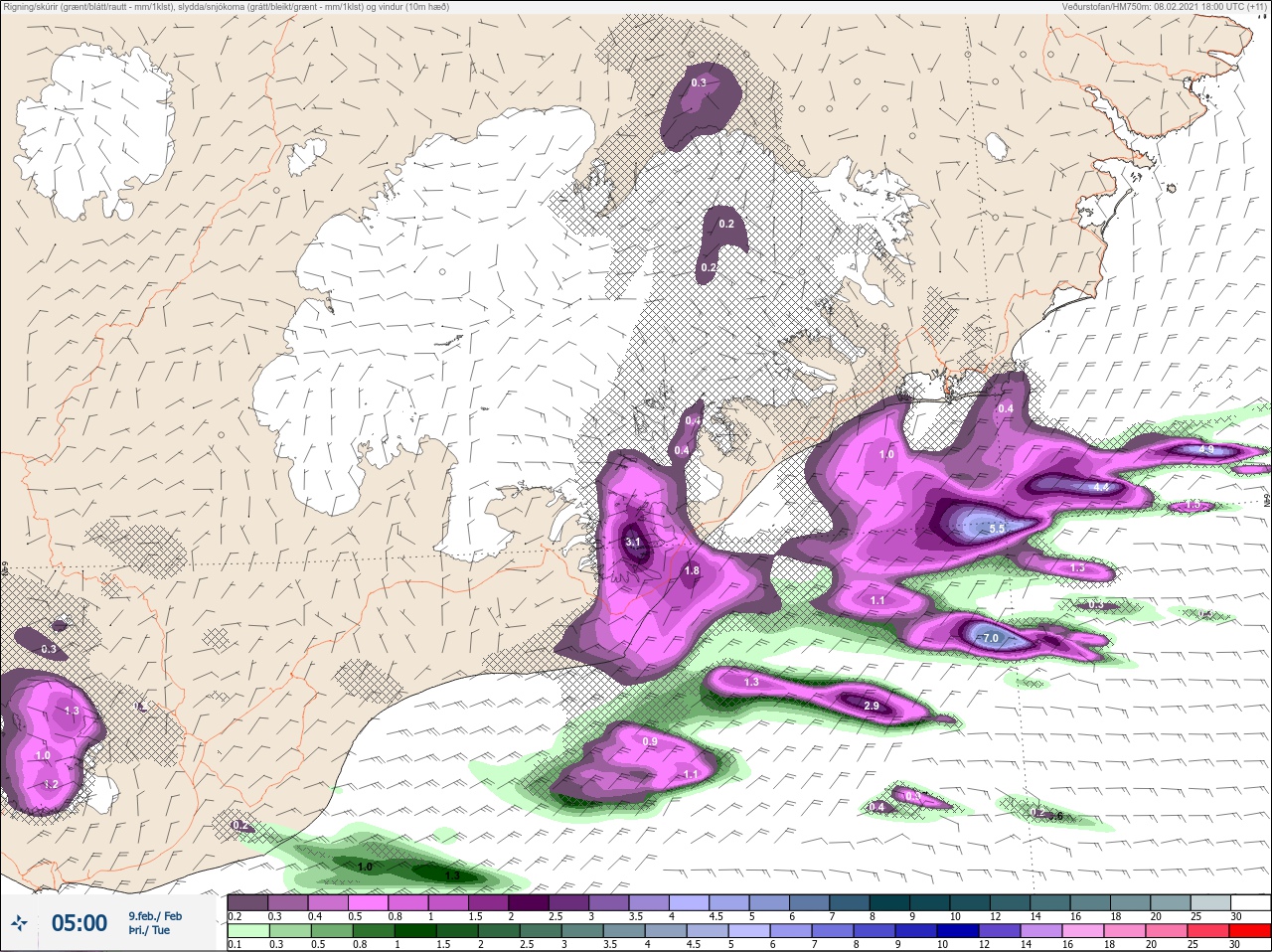Click the 4.9 precipitation value on the map
Viewport: 1272px width, 952px height.
pos(1207,450)
